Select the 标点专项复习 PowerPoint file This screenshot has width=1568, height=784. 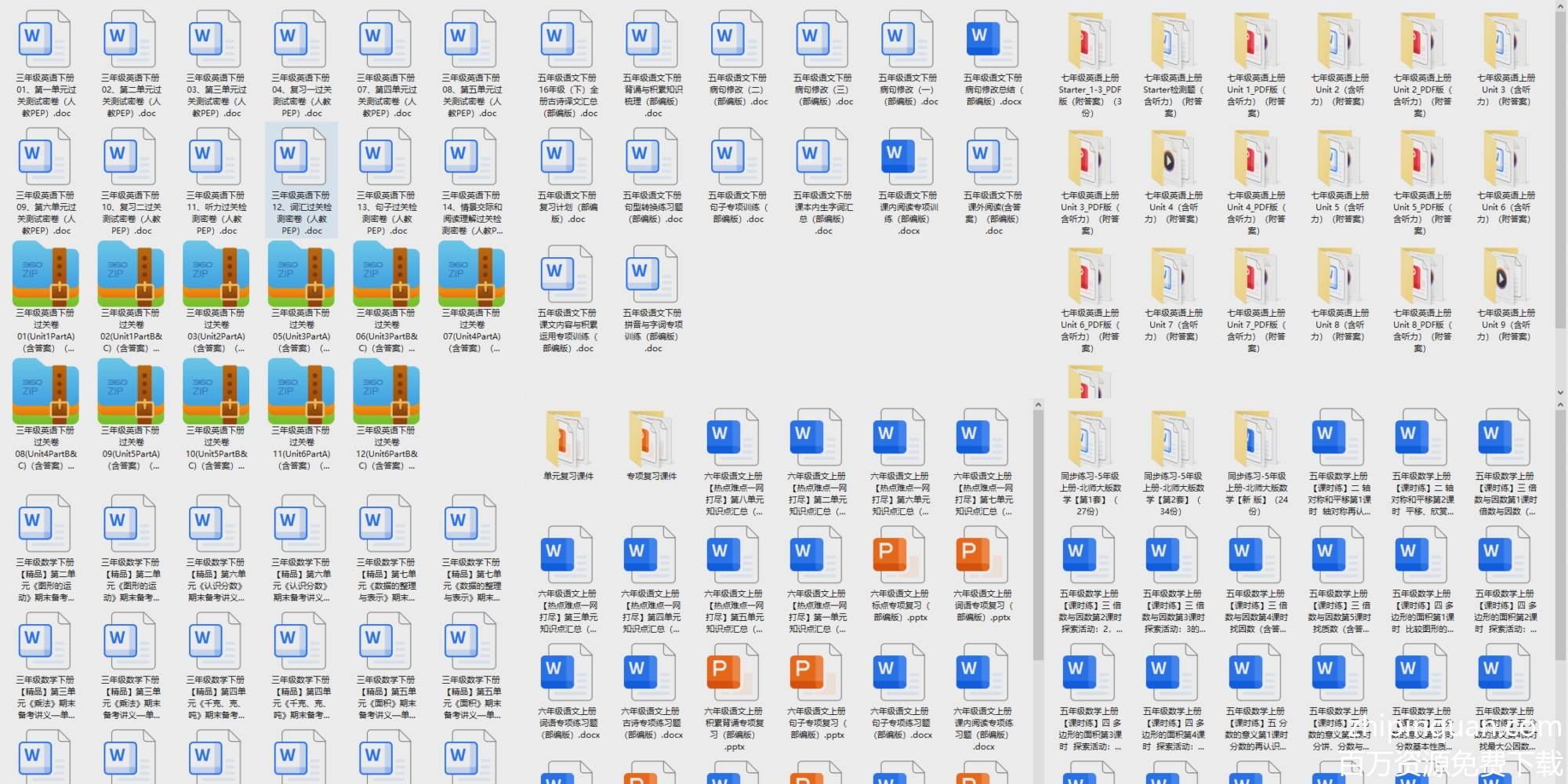[900, 557]
